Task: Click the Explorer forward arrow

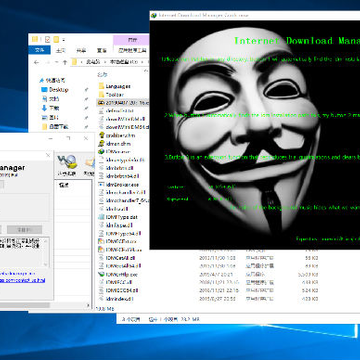Action: click(48, 62)
